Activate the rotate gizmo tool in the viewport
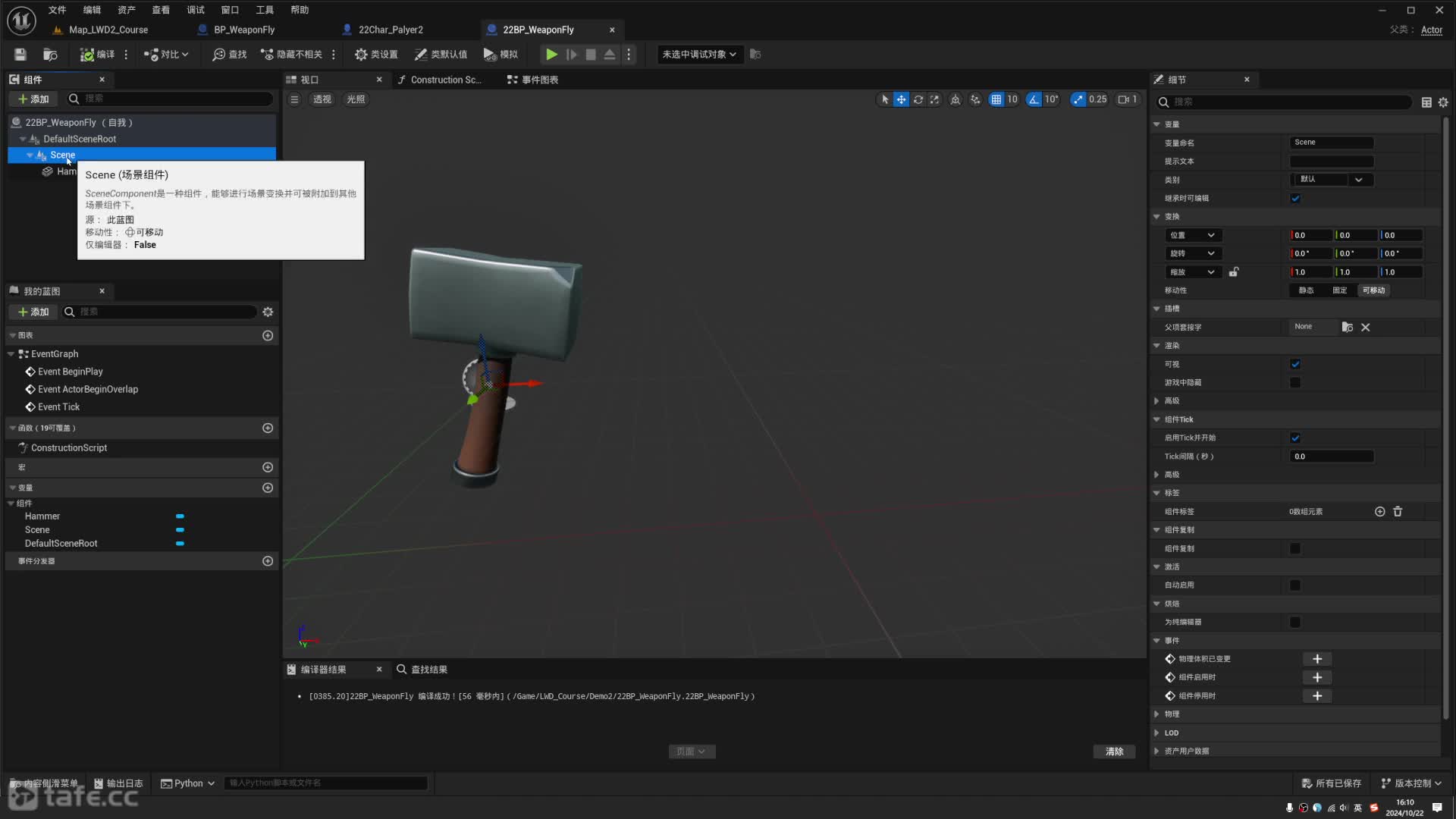 [x=918, y=99]
